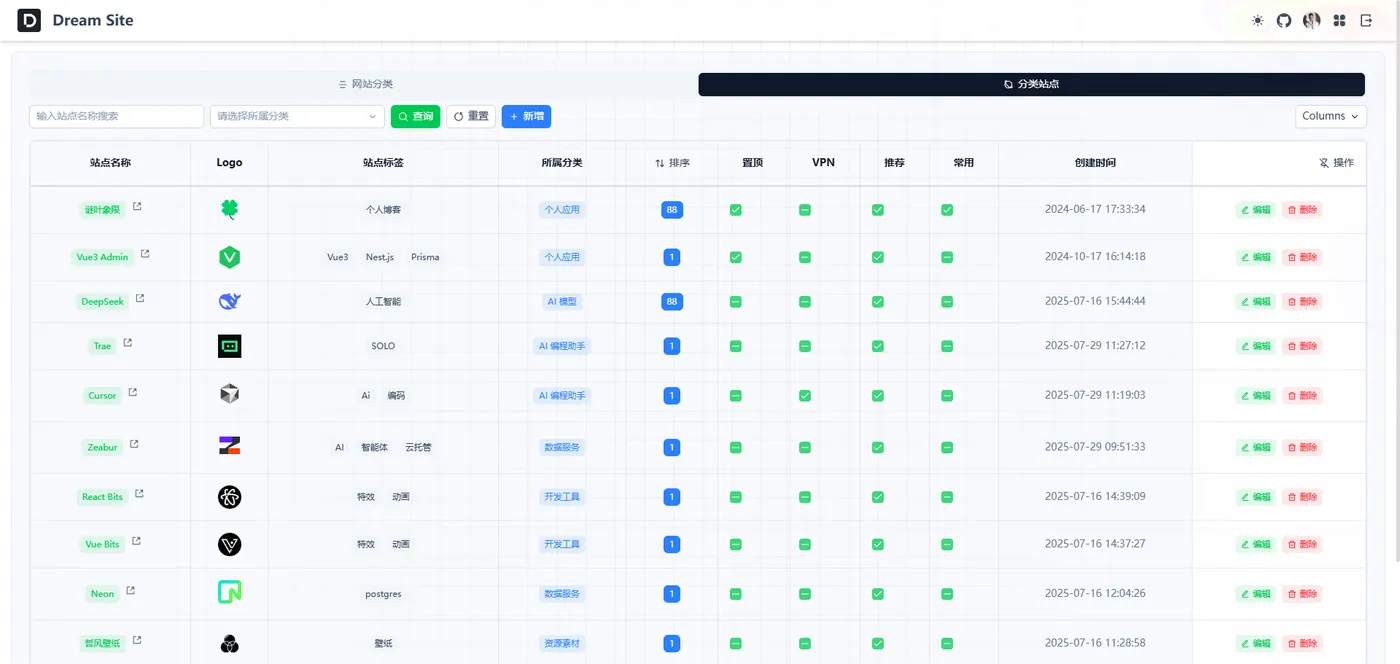This screenshot has height=664, width=1400.
Task: Click the sort arrows icon in 排序 header
Action: (659, 162)
